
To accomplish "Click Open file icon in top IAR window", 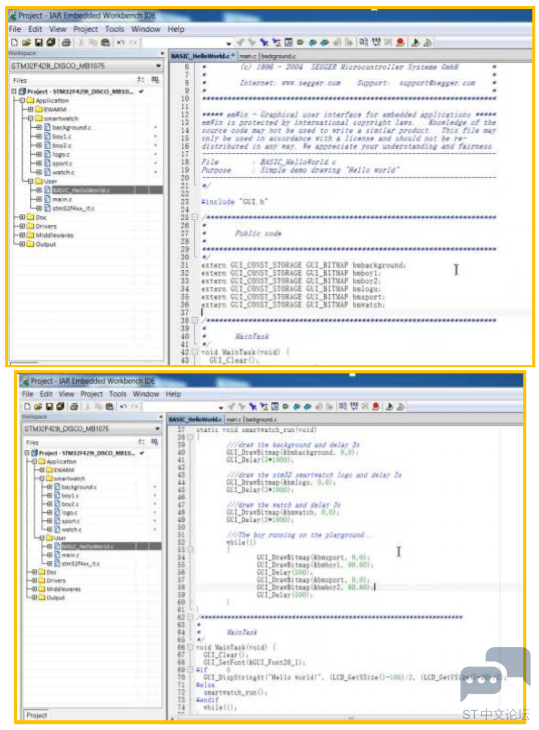I will (26, 42).
